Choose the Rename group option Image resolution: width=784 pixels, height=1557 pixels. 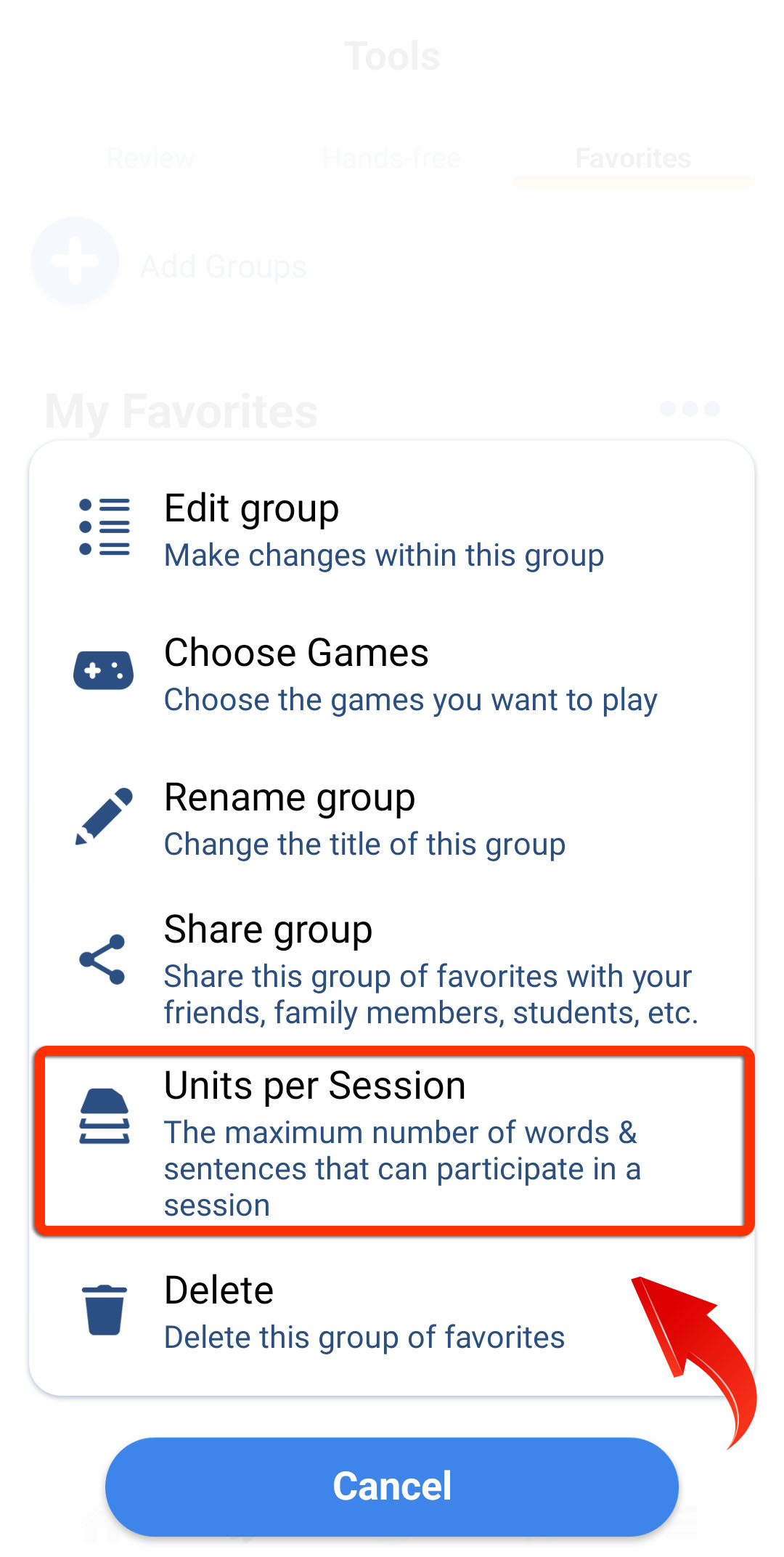(392, 818)
